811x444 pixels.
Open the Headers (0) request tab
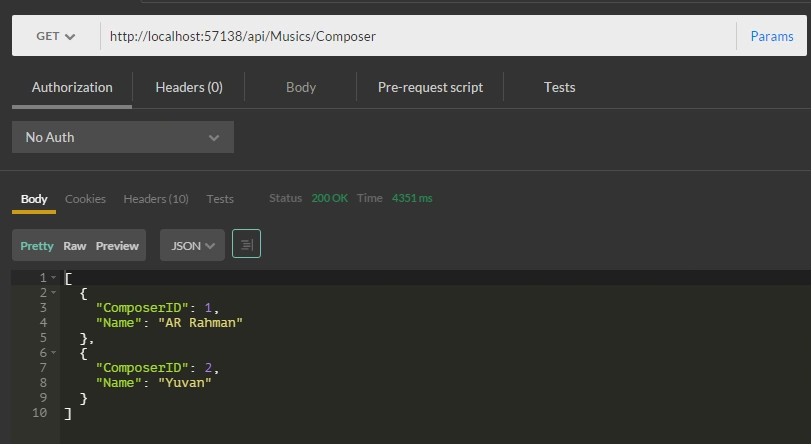click(x=189, y=87)
